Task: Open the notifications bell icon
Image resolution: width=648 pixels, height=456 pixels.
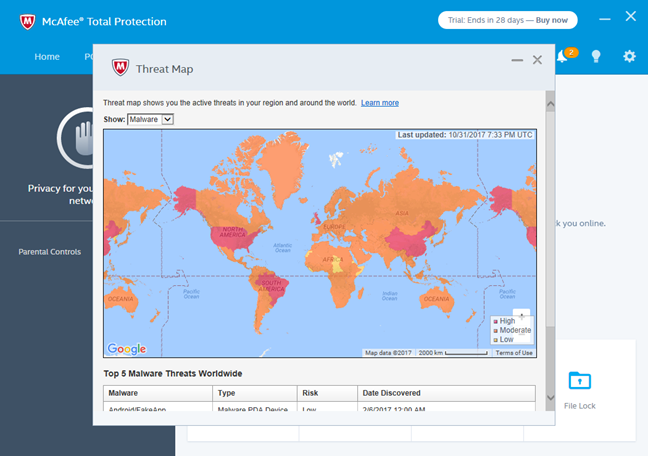Action: tap(562, 56)
